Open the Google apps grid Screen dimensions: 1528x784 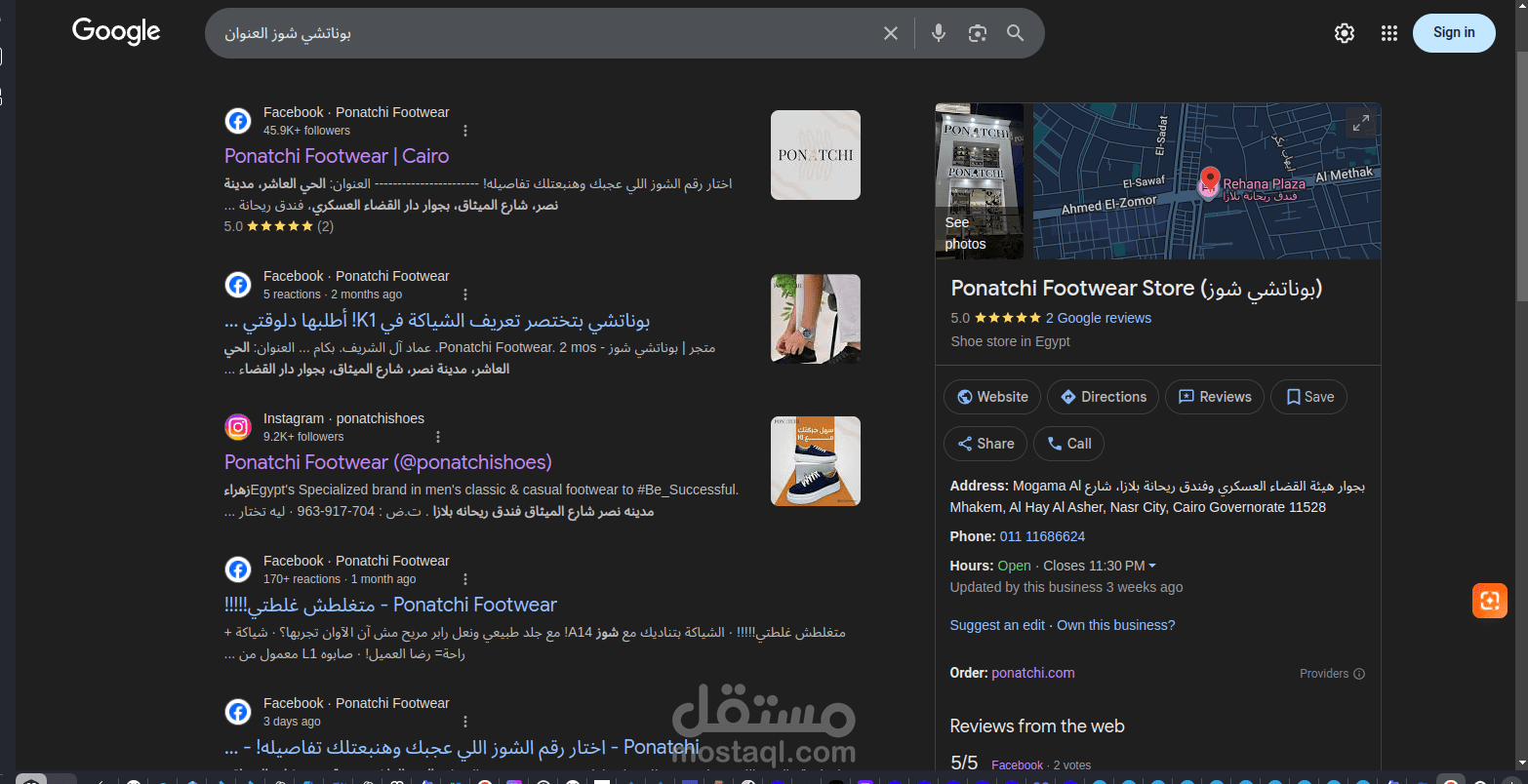[1389, 33]
